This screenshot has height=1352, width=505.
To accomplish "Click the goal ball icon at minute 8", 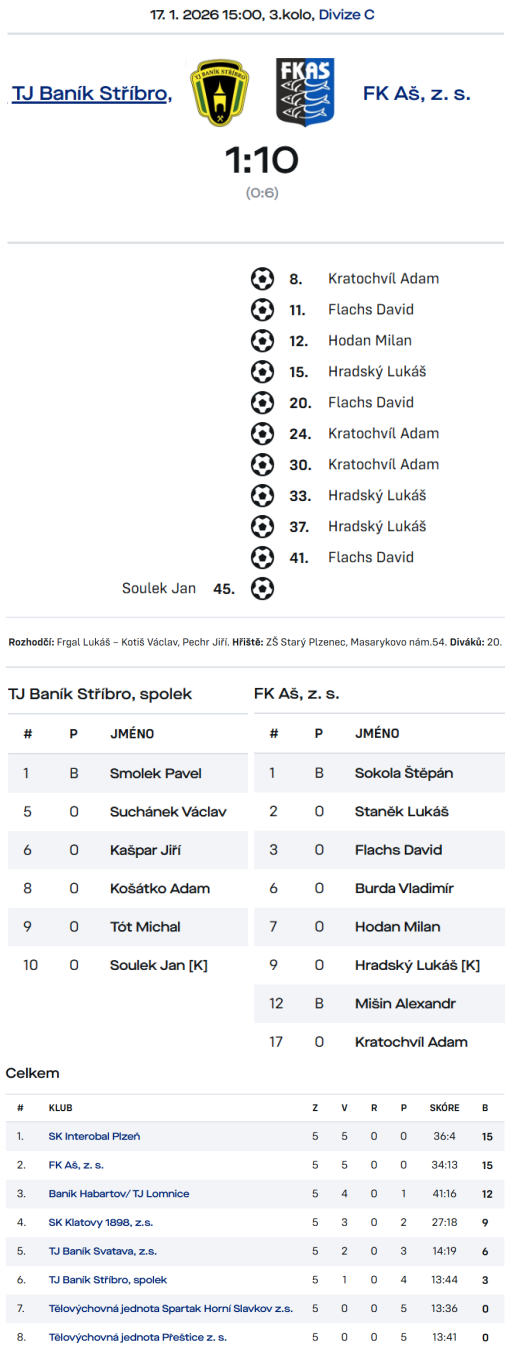I will tap(262, 279).
